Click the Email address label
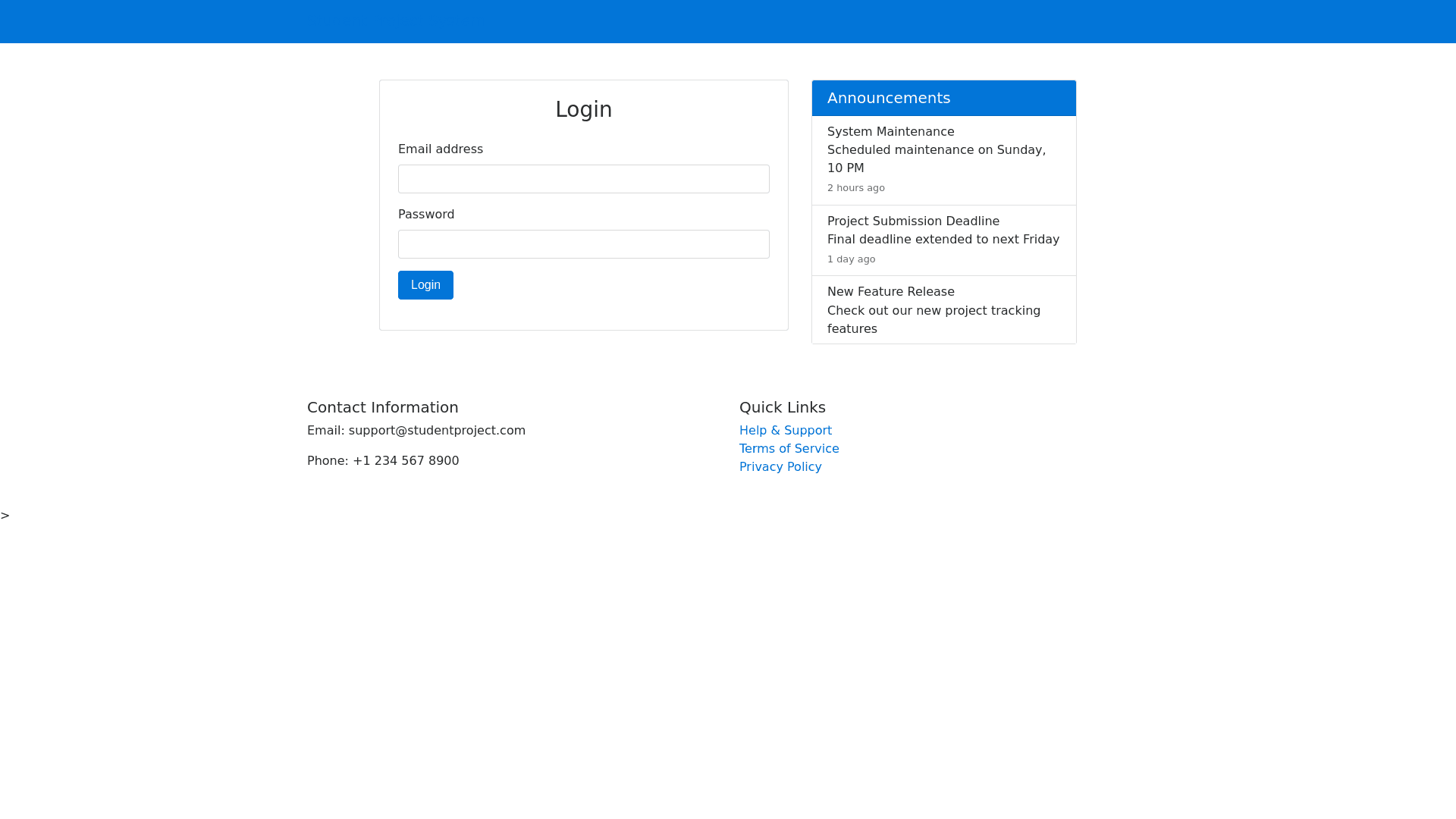The image size is (1456, 819). pyautogui.click(x=440, y=149)
